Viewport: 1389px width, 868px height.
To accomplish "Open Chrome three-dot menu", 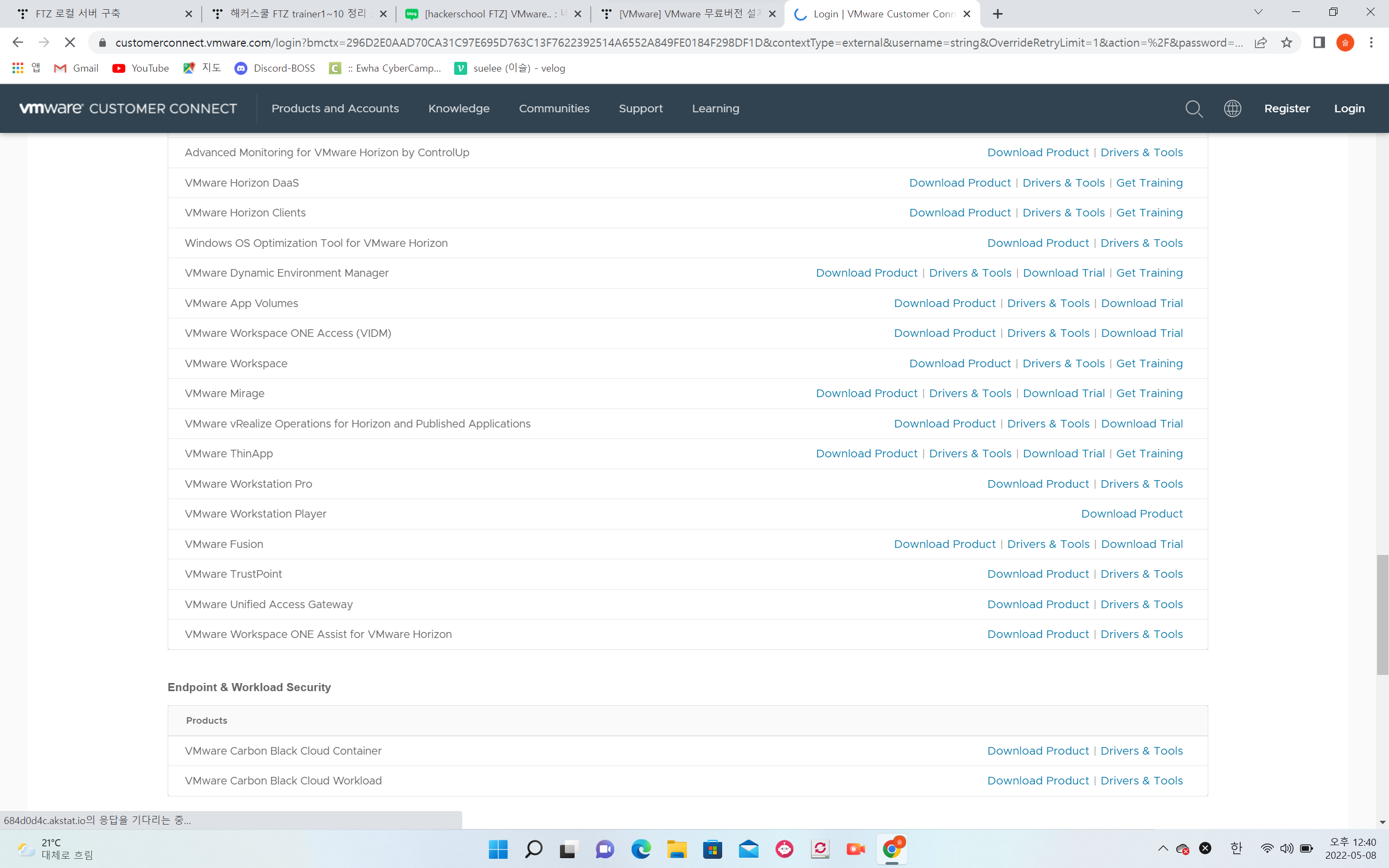I will point(1371,42).
